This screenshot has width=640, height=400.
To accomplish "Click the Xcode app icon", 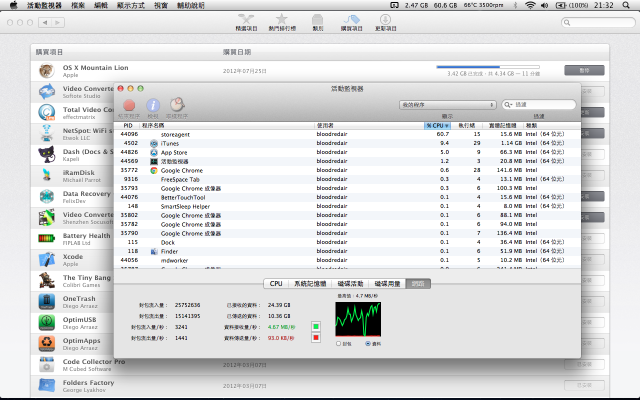I will coord(47,260).
